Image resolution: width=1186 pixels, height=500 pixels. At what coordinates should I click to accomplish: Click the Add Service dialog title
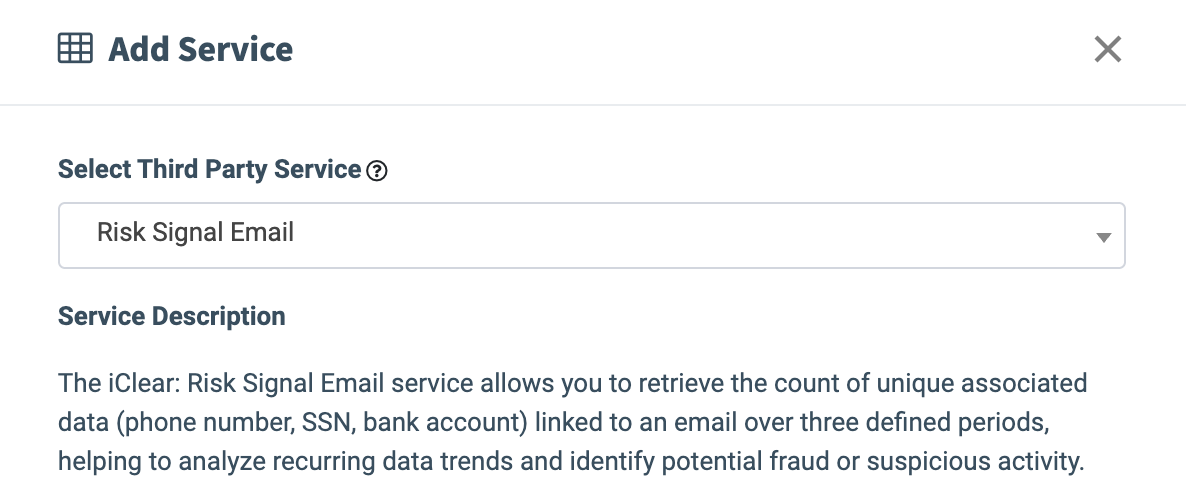(x=200, y=49)
